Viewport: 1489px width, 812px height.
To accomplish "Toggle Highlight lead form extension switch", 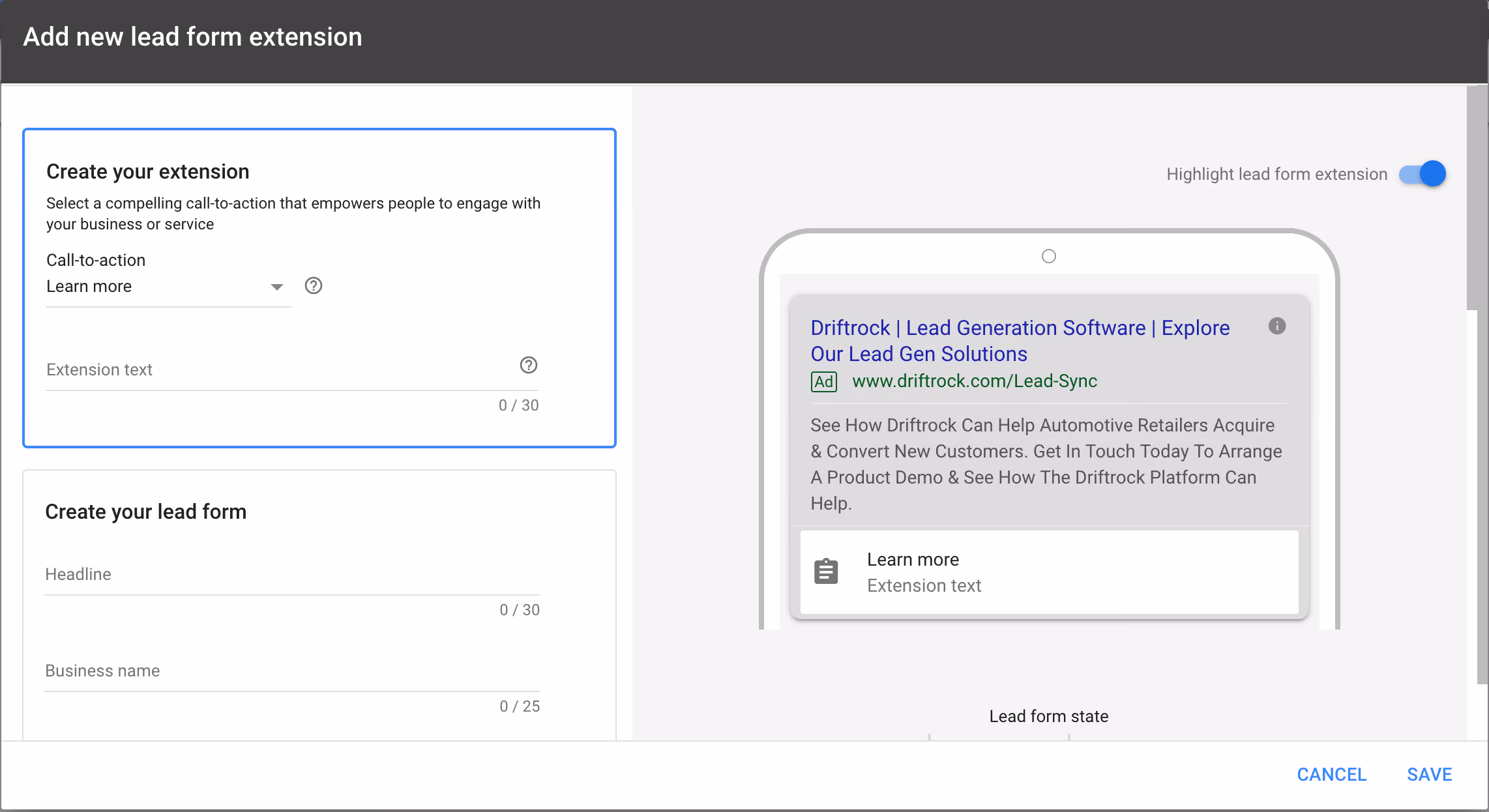I will tap(1423, 174).
